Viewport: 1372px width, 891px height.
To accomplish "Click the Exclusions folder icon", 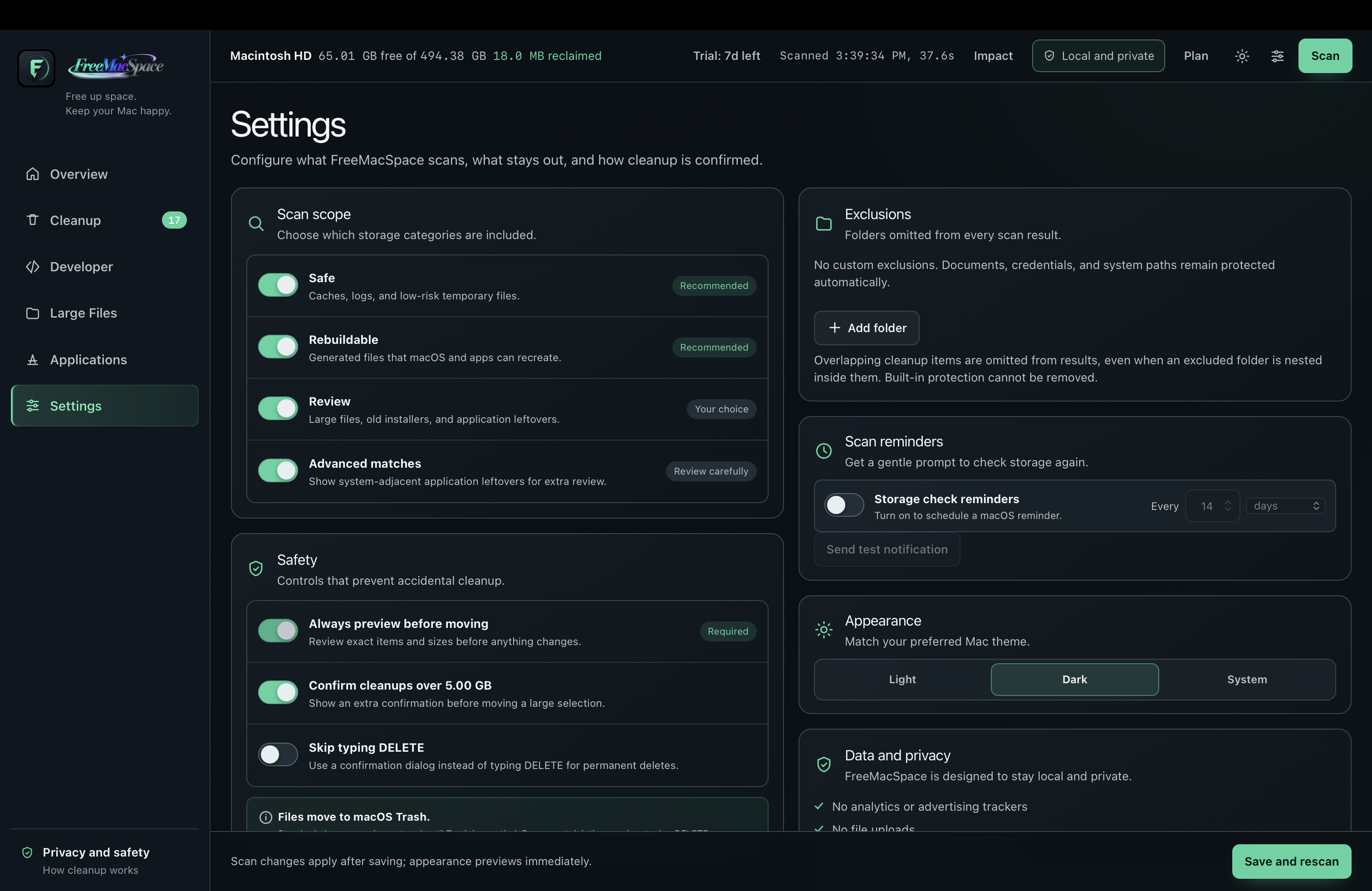I will click(x=824, y=224).
